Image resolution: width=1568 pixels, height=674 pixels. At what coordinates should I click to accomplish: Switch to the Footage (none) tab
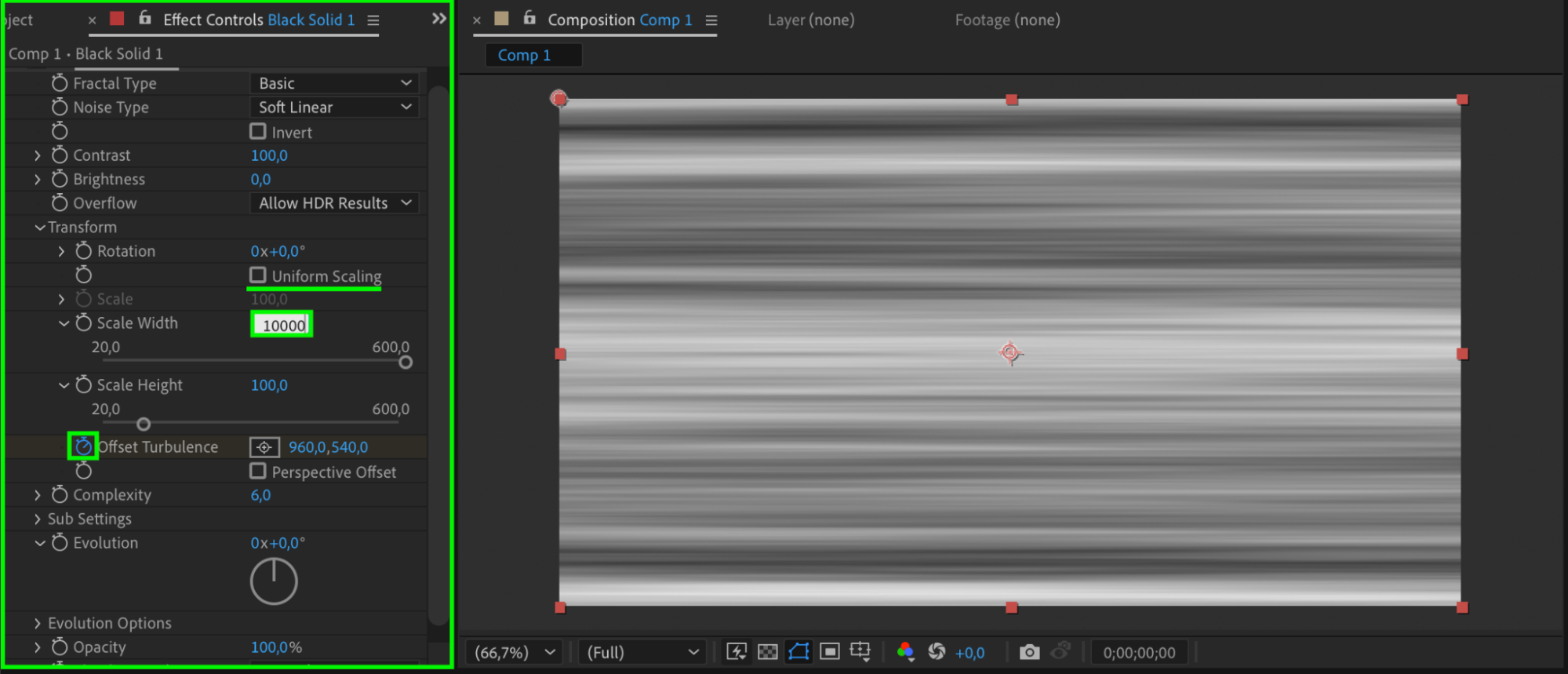1007,20
